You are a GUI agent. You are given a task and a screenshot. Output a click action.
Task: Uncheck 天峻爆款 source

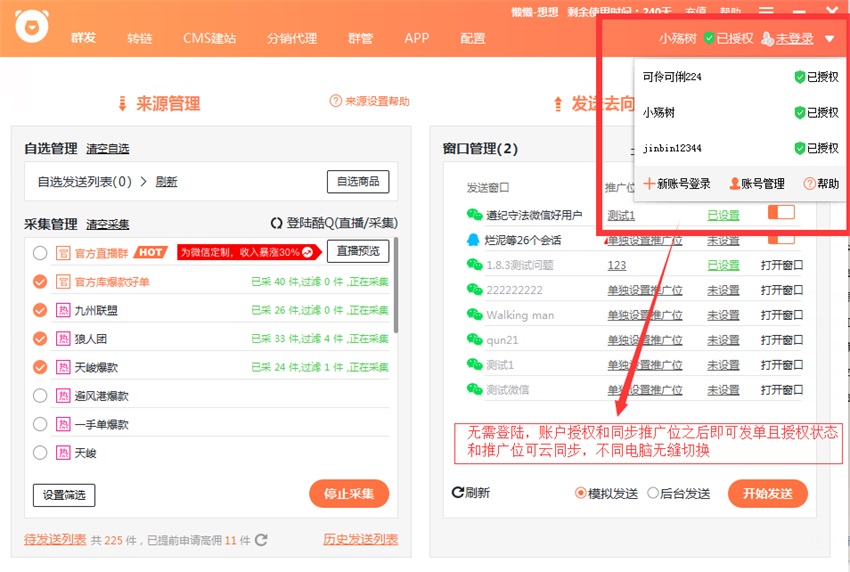pyautogui.click(x=40, y=367)
